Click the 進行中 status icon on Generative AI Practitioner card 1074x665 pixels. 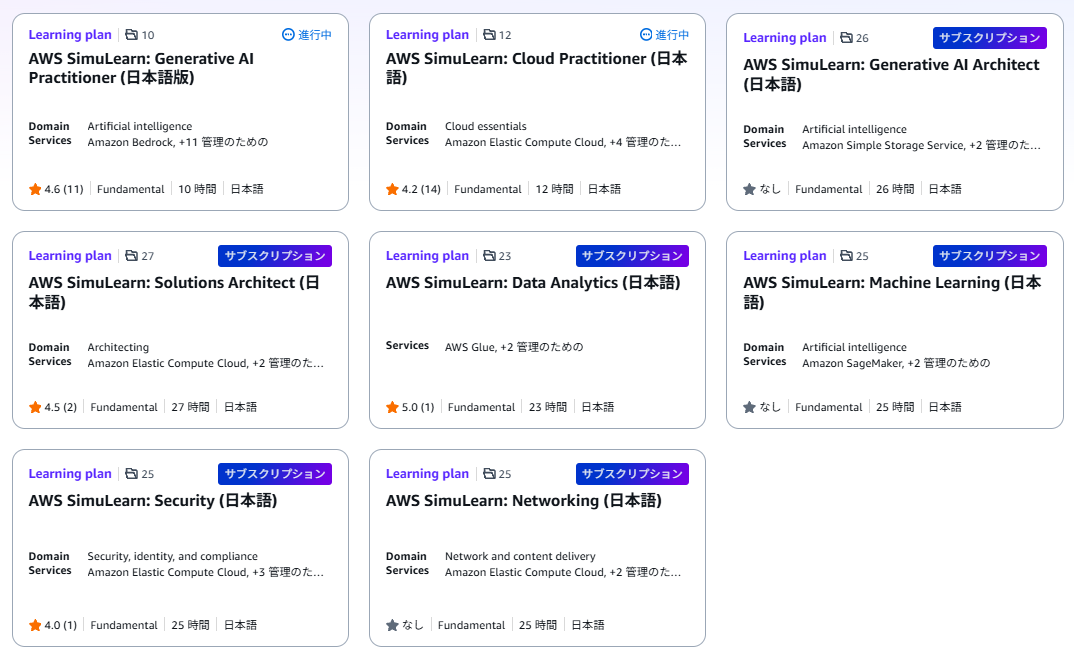(288, 35)
